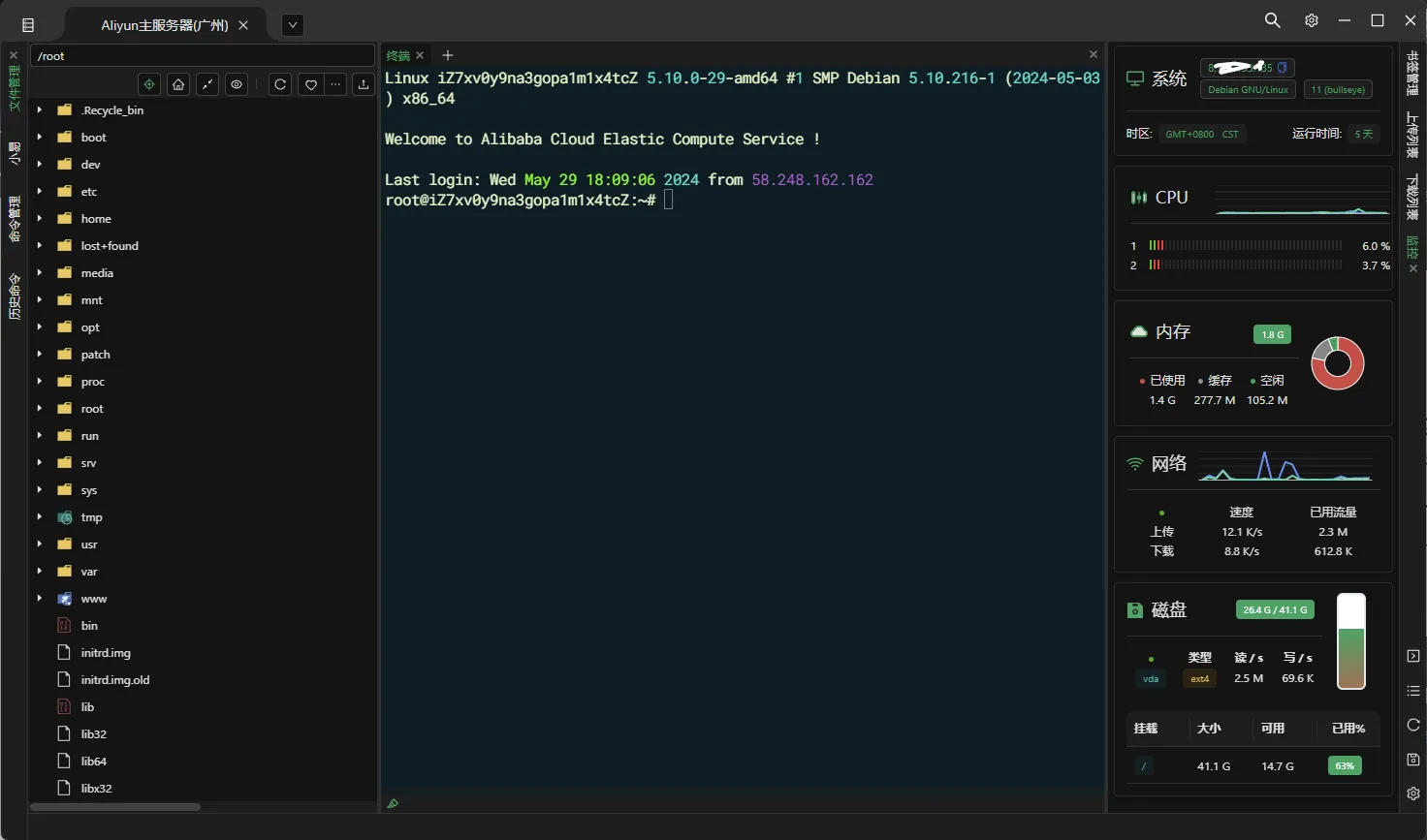Add a new terminal tab with plus button
The width and height of the screenshot is (1427, 840).
(448, 55)
